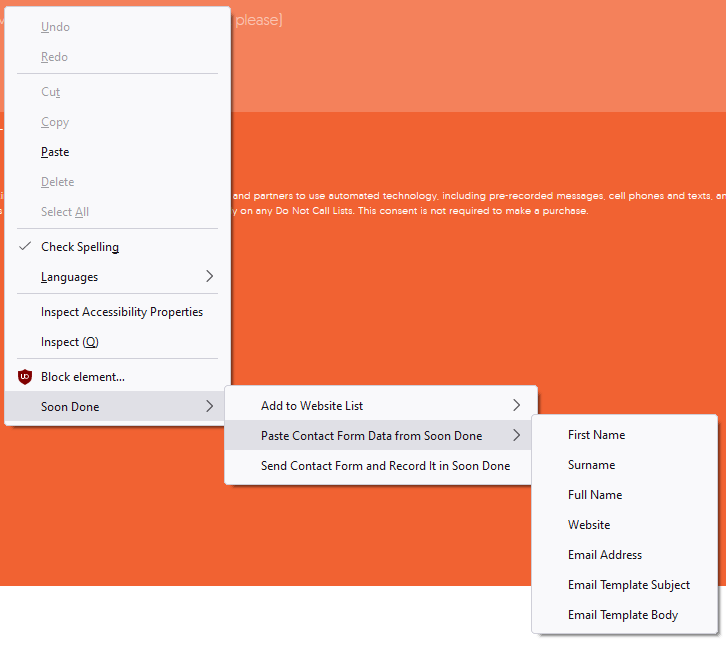Image resolution: width=726 pixels, height=645 pixels.
Task: Open the Languages menu entry
Action: click(118, 277)
